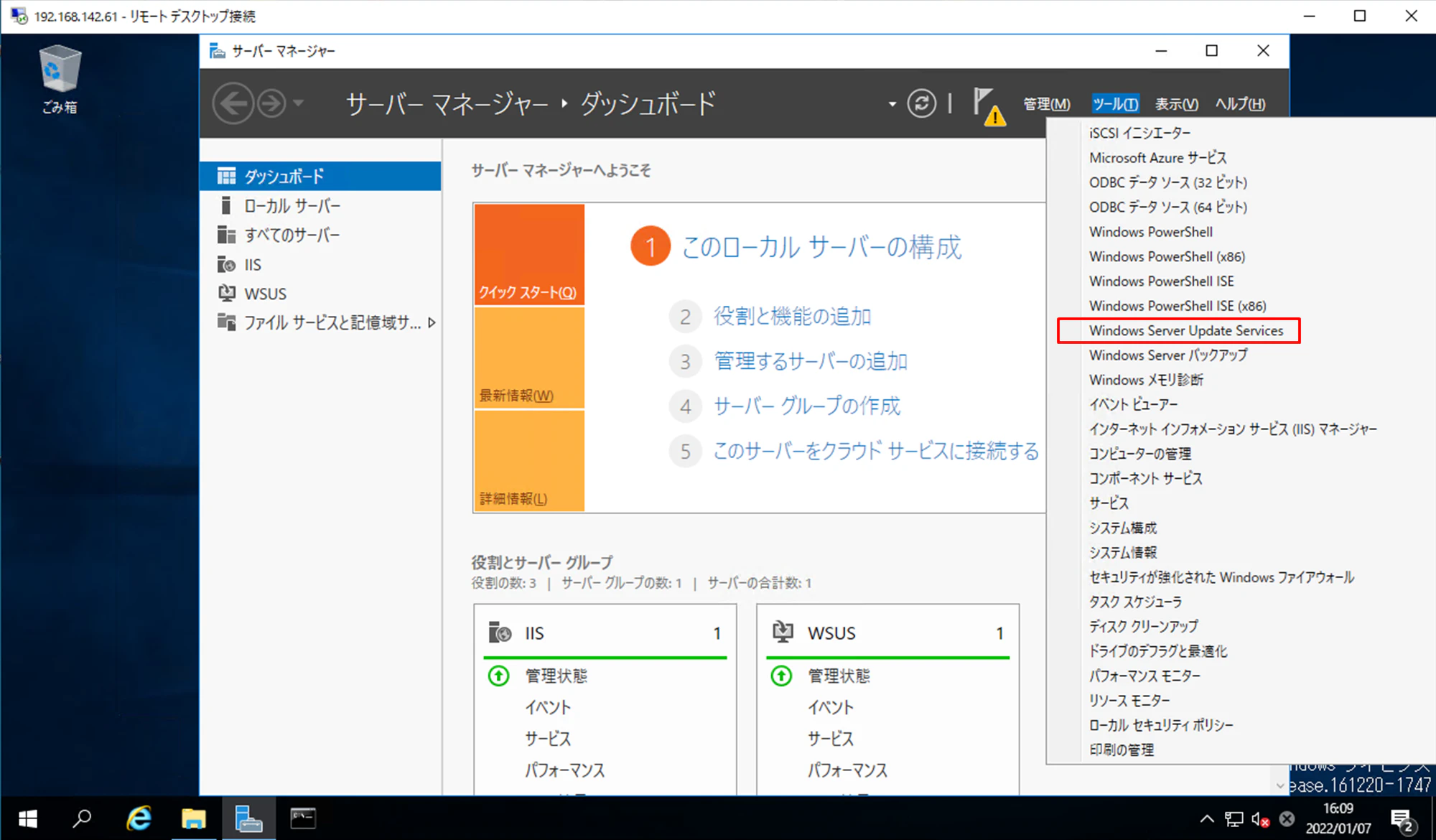Open the 管理(M) menu
Viewport: 1436px width, 840px height.
pos(1046,104)
